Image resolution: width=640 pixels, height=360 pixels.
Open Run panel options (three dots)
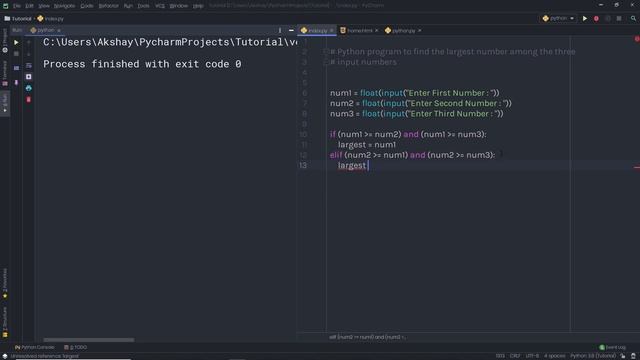280,30
